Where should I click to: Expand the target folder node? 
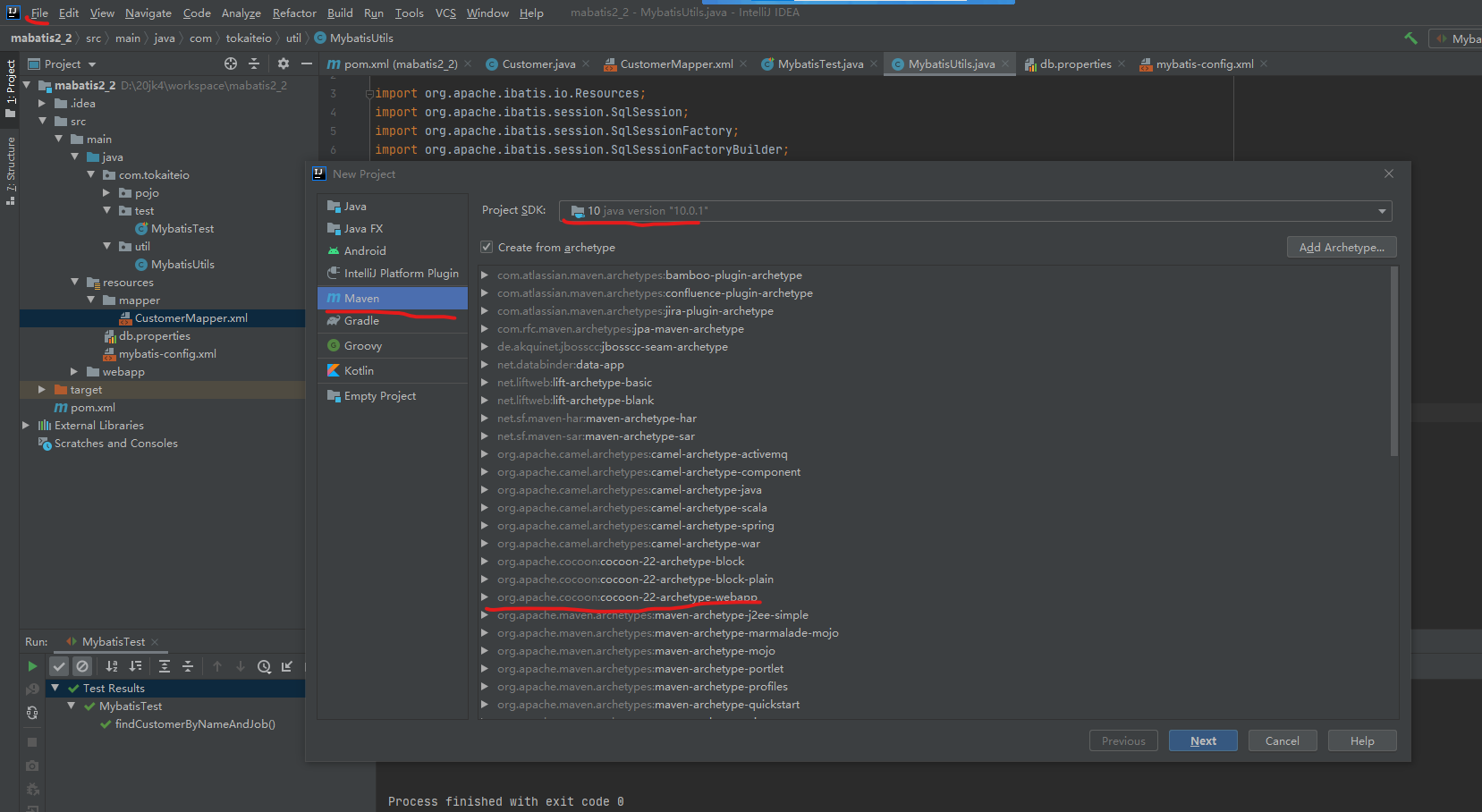[42, 390]
